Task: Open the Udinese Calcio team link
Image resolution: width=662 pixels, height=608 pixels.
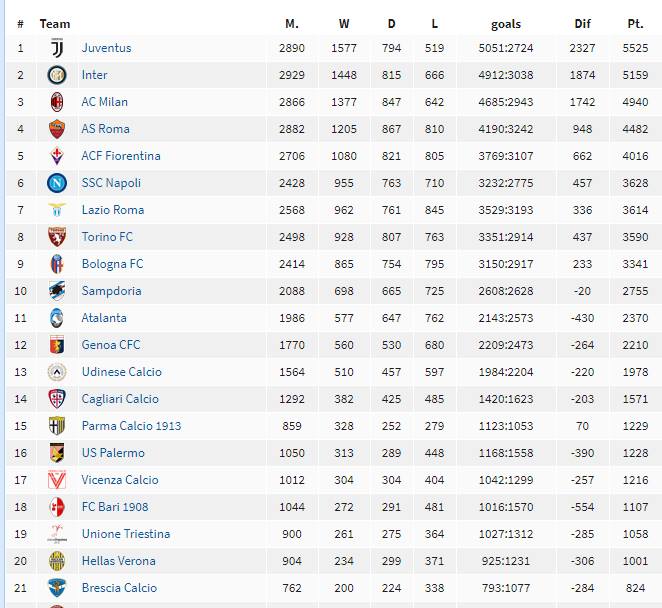Action: [122, 372]
